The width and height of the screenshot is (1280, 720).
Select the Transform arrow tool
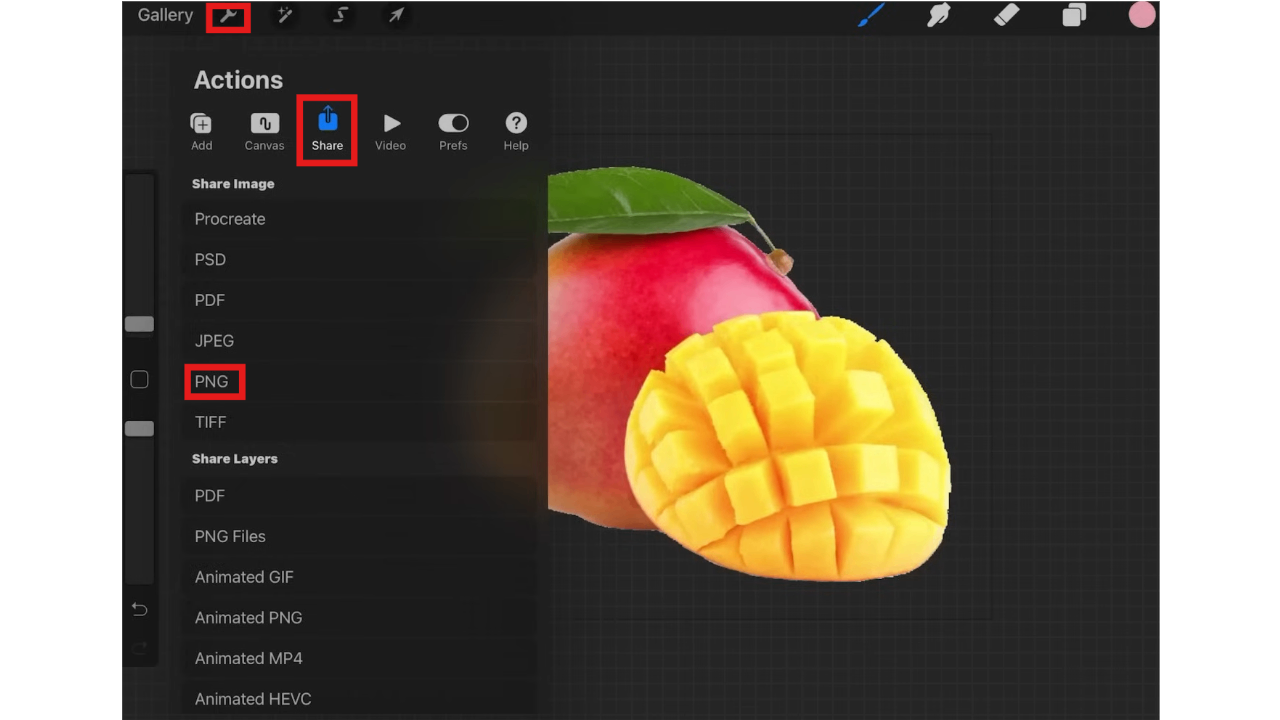[396, 15]
